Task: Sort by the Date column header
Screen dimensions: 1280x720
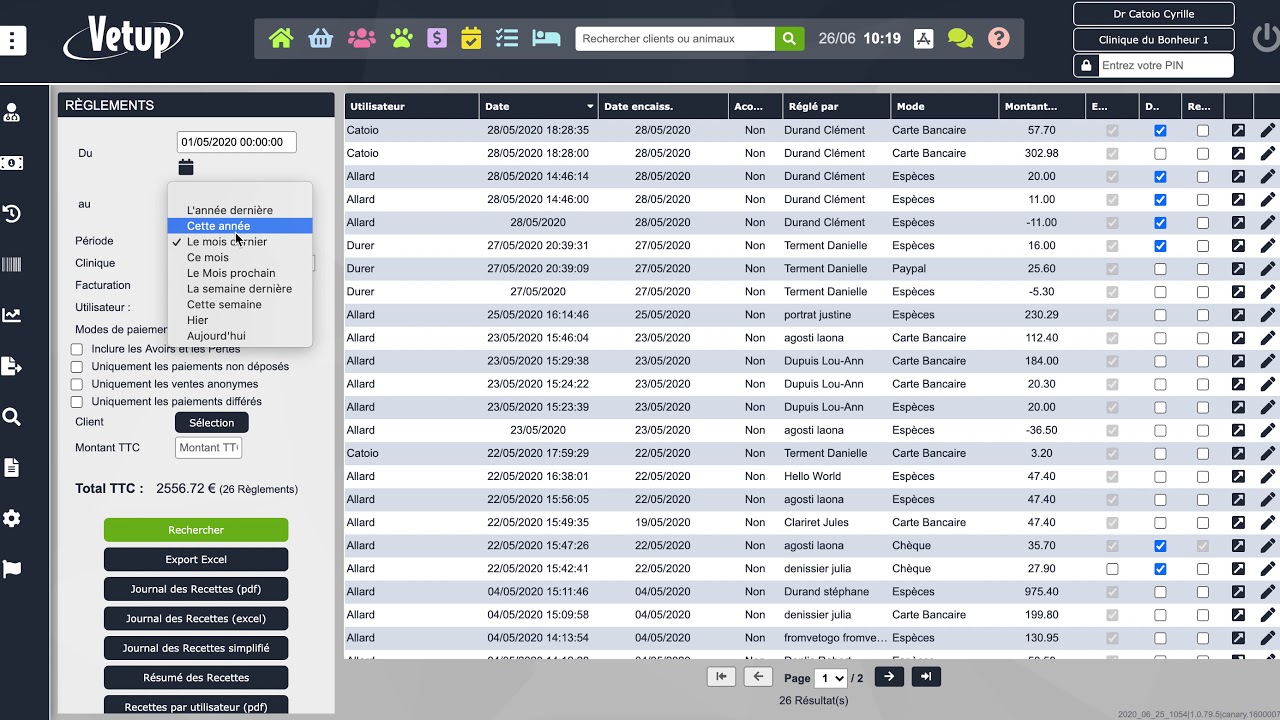Action: click(537, 106)
